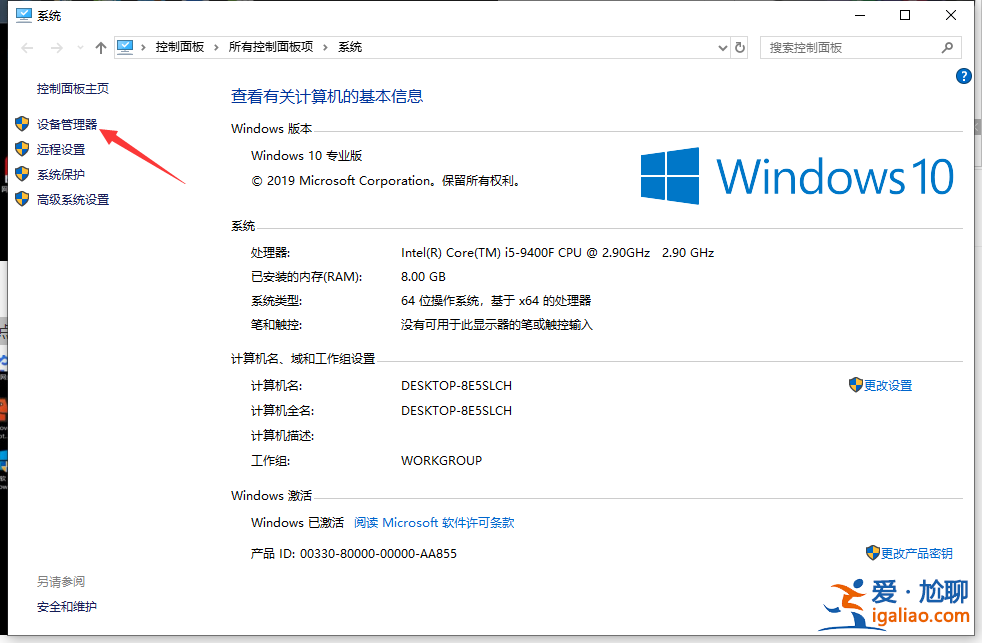The height and width of the screenshot is (643, 982).
Task: Open 远程设置 via its shield icon
Action: pyautogui.click(x=22, y=148)
